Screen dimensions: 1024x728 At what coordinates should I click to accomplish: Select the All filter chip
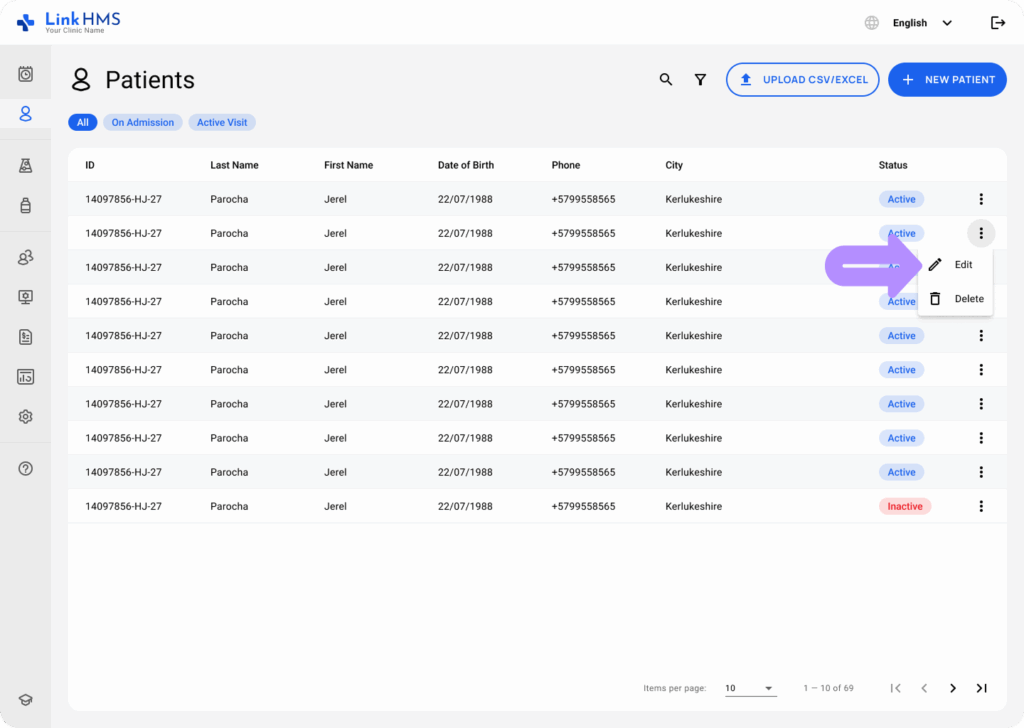tap(82, 122)
